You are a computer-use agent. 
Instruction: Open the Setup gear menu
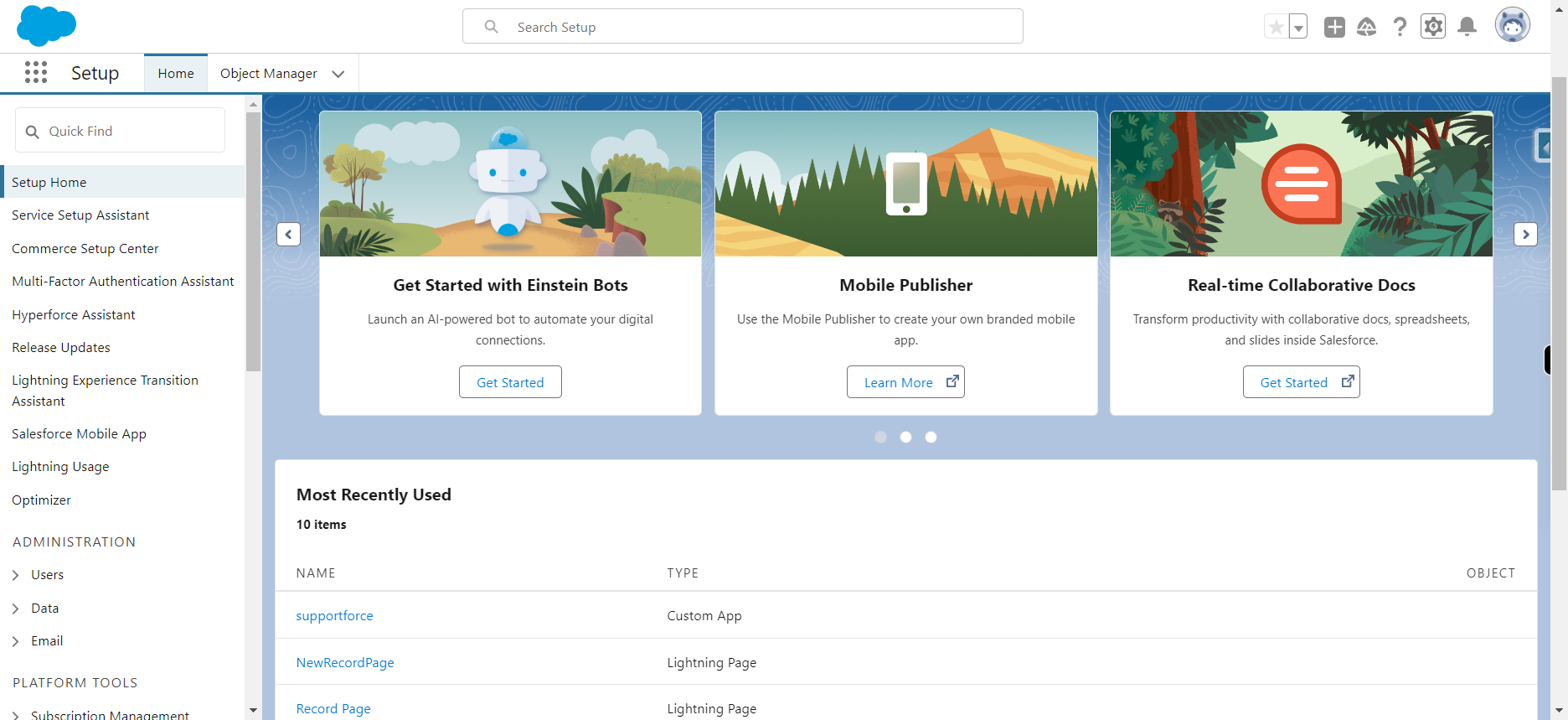(1433, 27)
